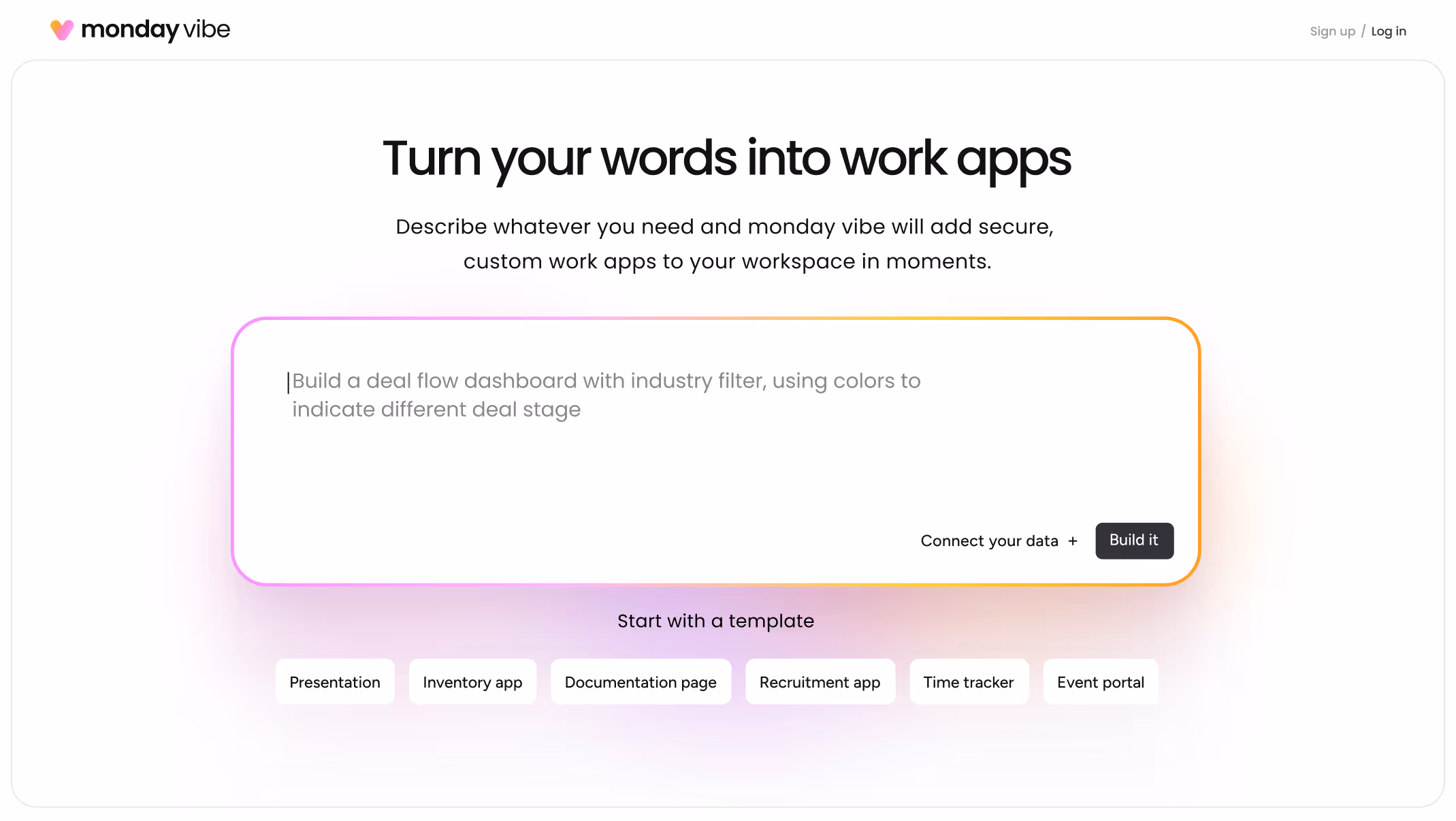
Task: Choose the Inventory app template
Action: point(472,682)
